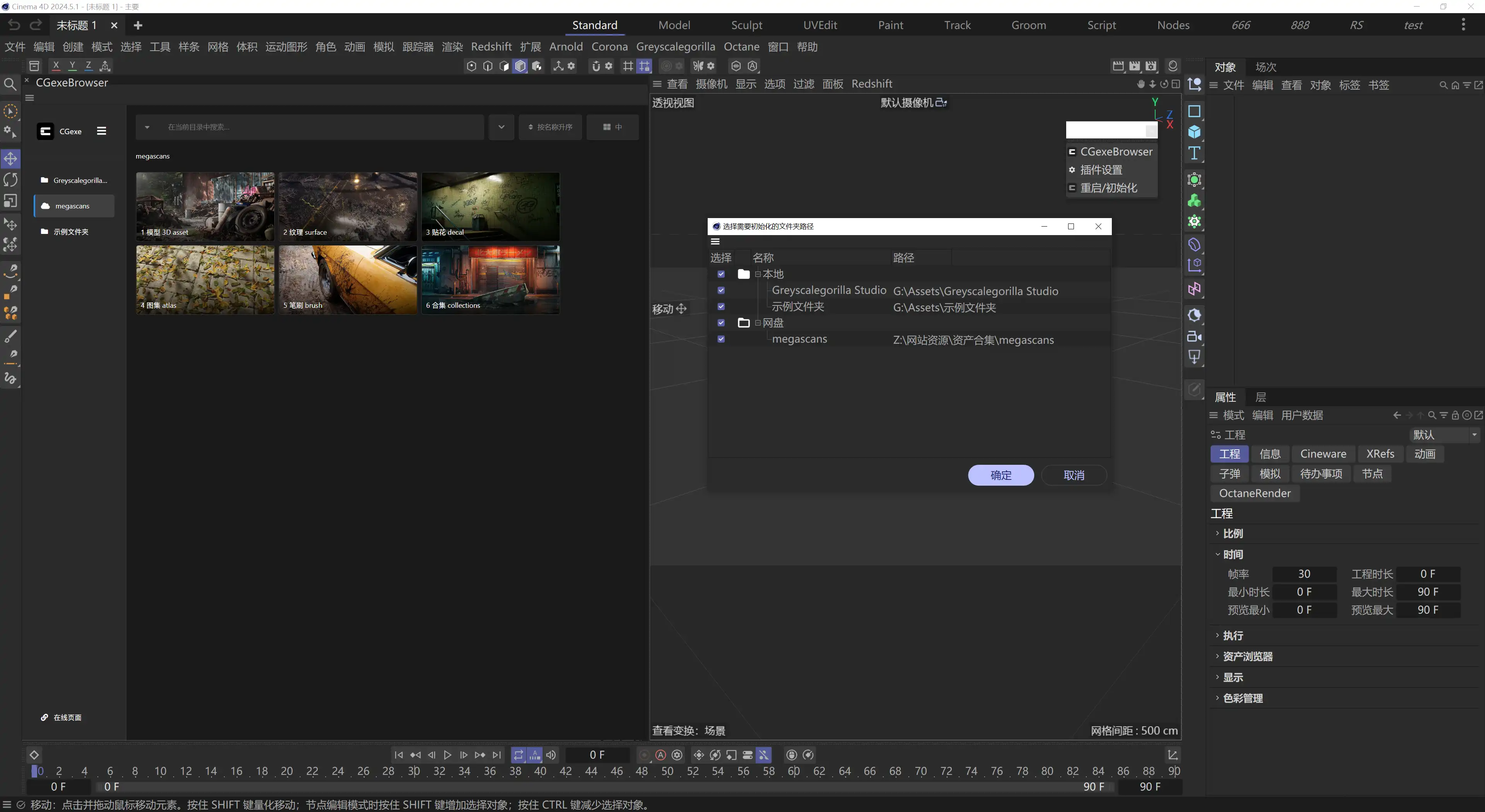Toggle the timeline sound icon
This screenshot has width=1485, height=812.
551,755
